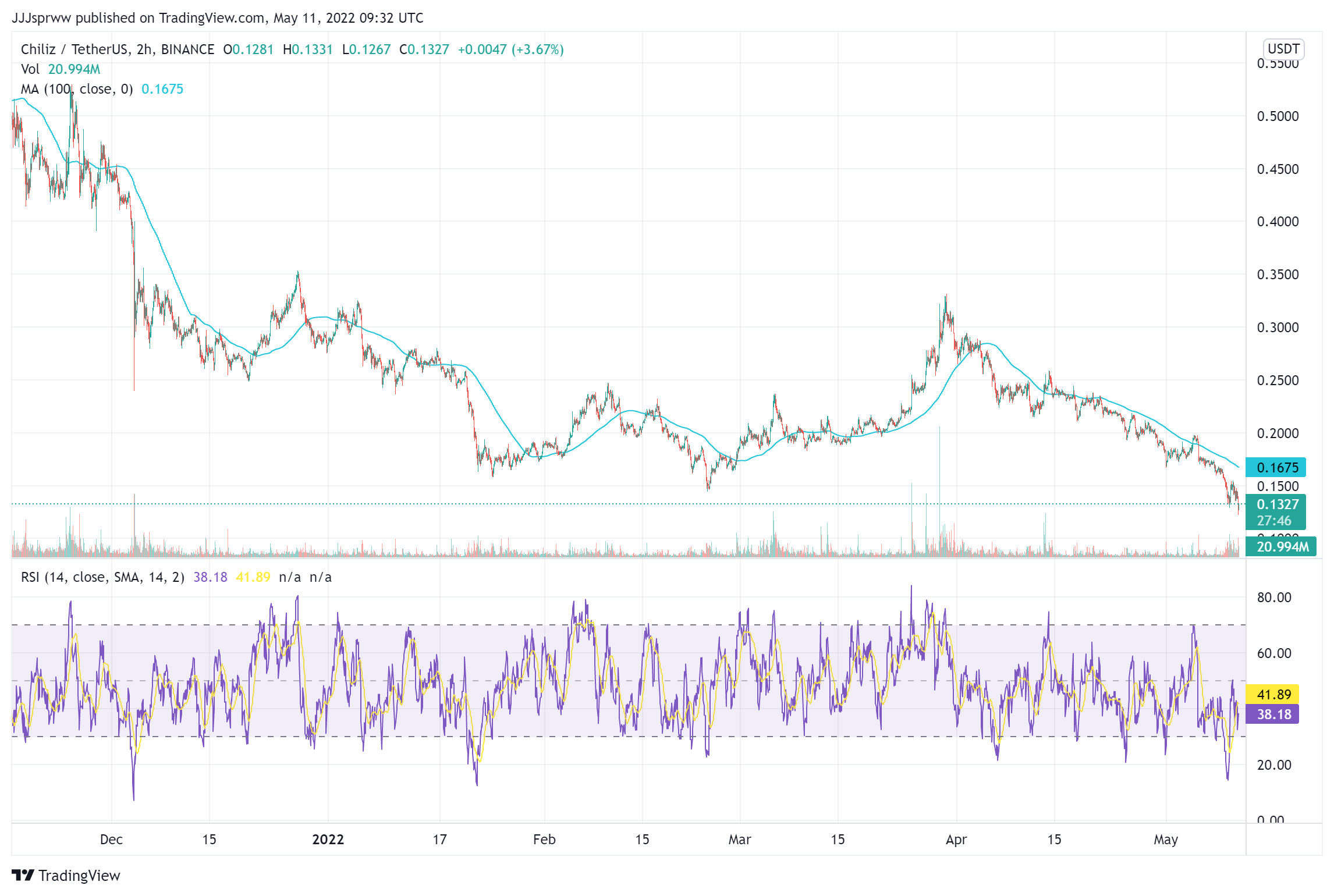The height and width of the screenshot is (896, 1334).
Task: Click the 60.00 RSI axis label
Action: [1274, 653]
